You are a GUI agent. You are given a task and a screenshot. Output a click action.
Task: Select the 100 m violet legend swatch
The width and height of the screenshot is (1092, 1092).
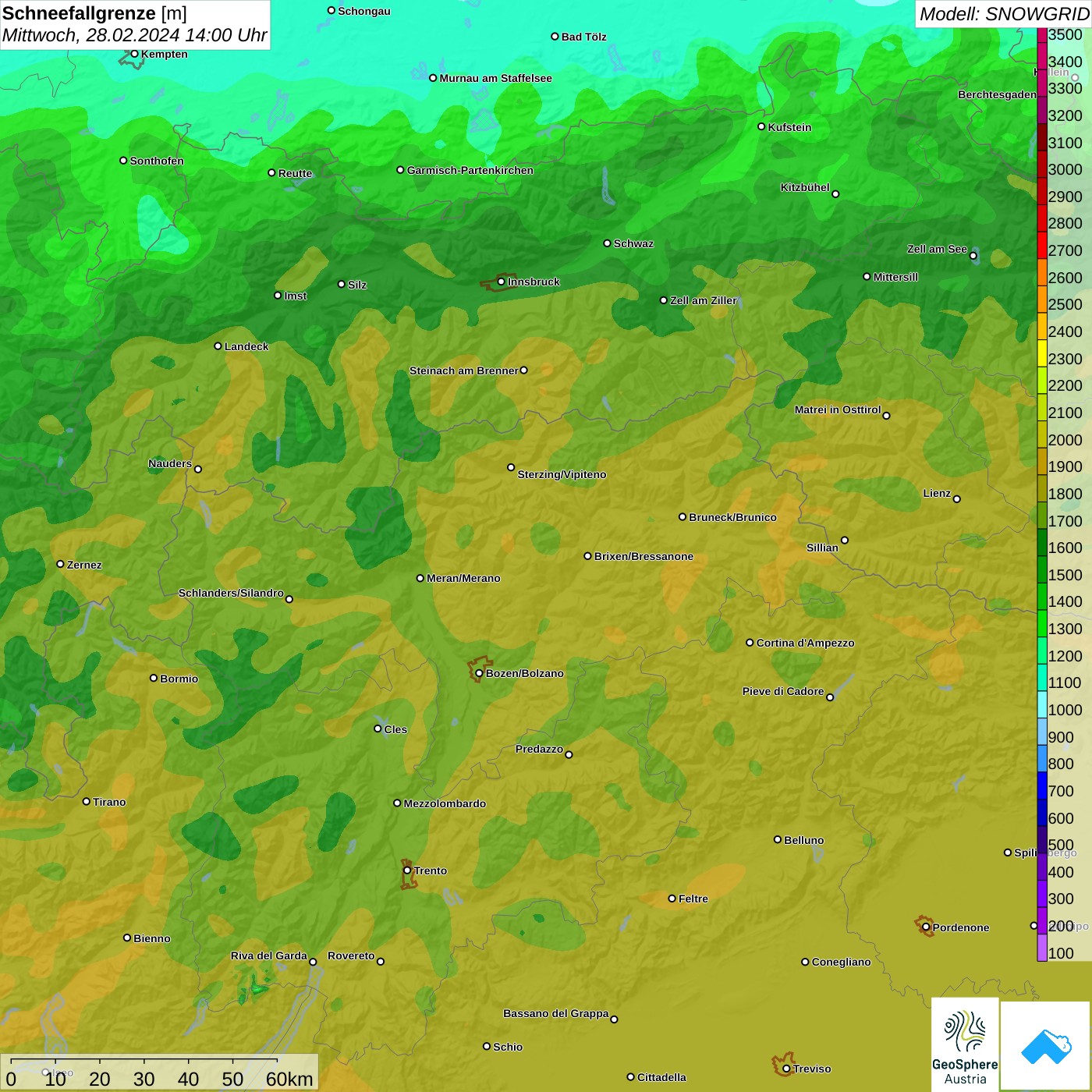[x=1042, y=948]
